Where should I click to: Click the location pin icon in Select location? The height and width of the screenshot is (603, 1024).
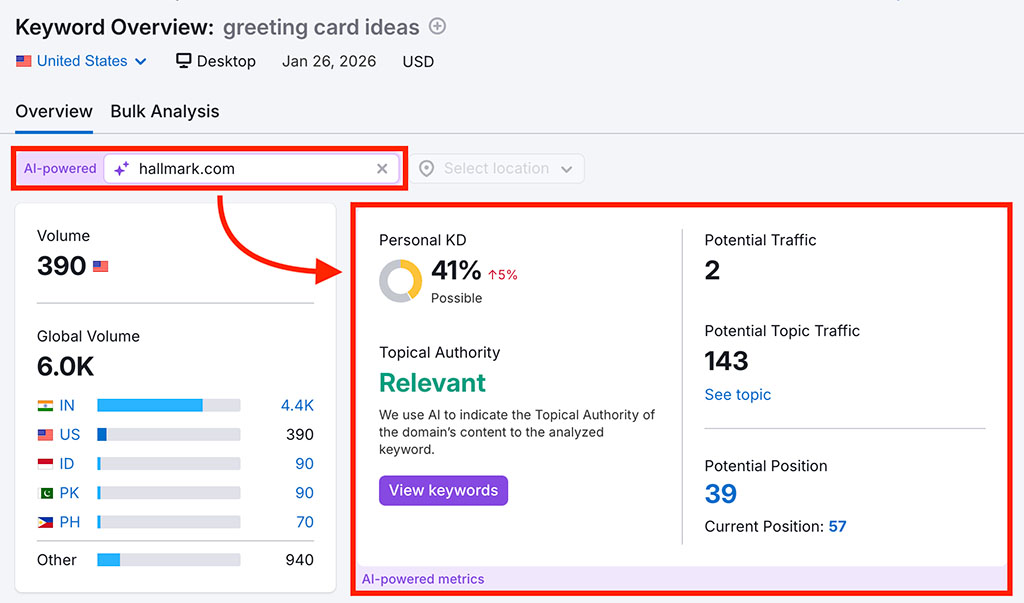point(427,168)
